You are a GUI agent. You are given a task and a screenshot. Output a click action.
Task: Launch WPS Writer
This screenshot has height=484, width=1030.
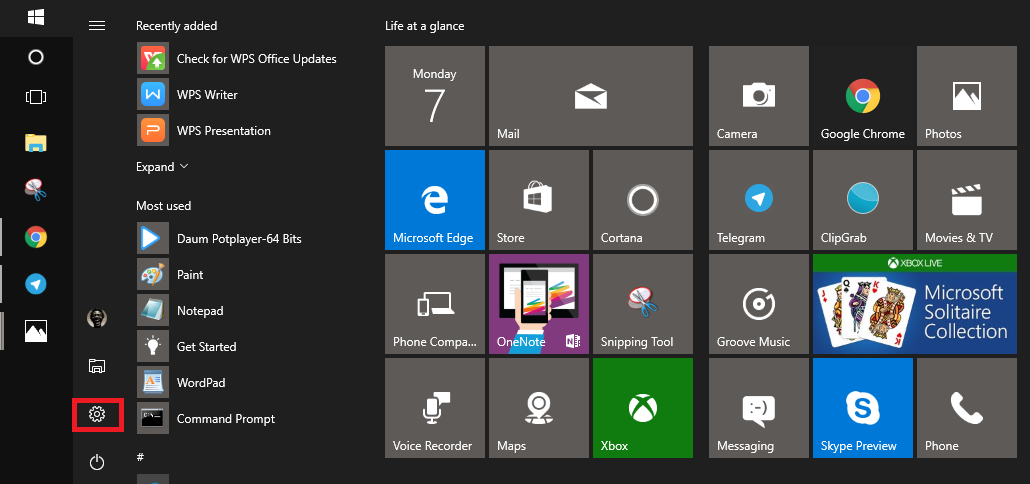click(x=188, y=95)
